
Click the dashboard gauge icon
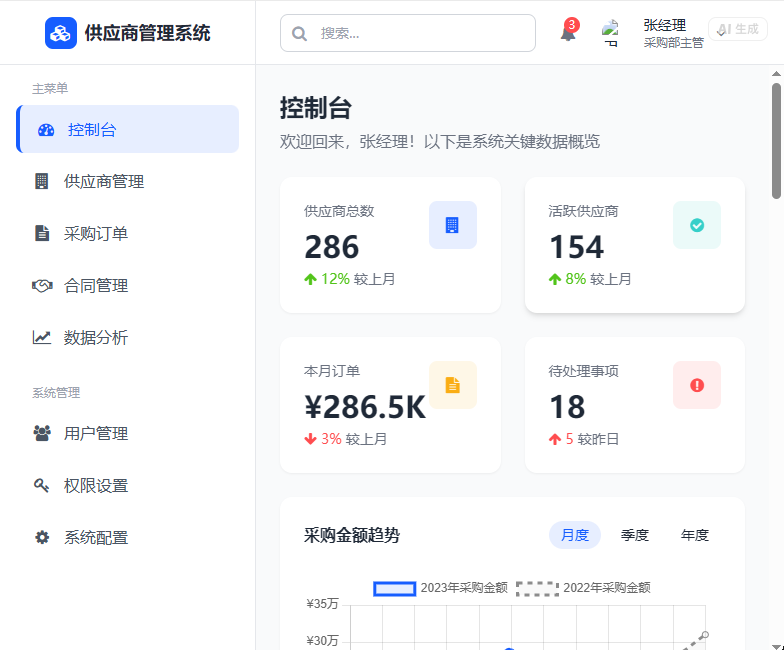point(46,130)
